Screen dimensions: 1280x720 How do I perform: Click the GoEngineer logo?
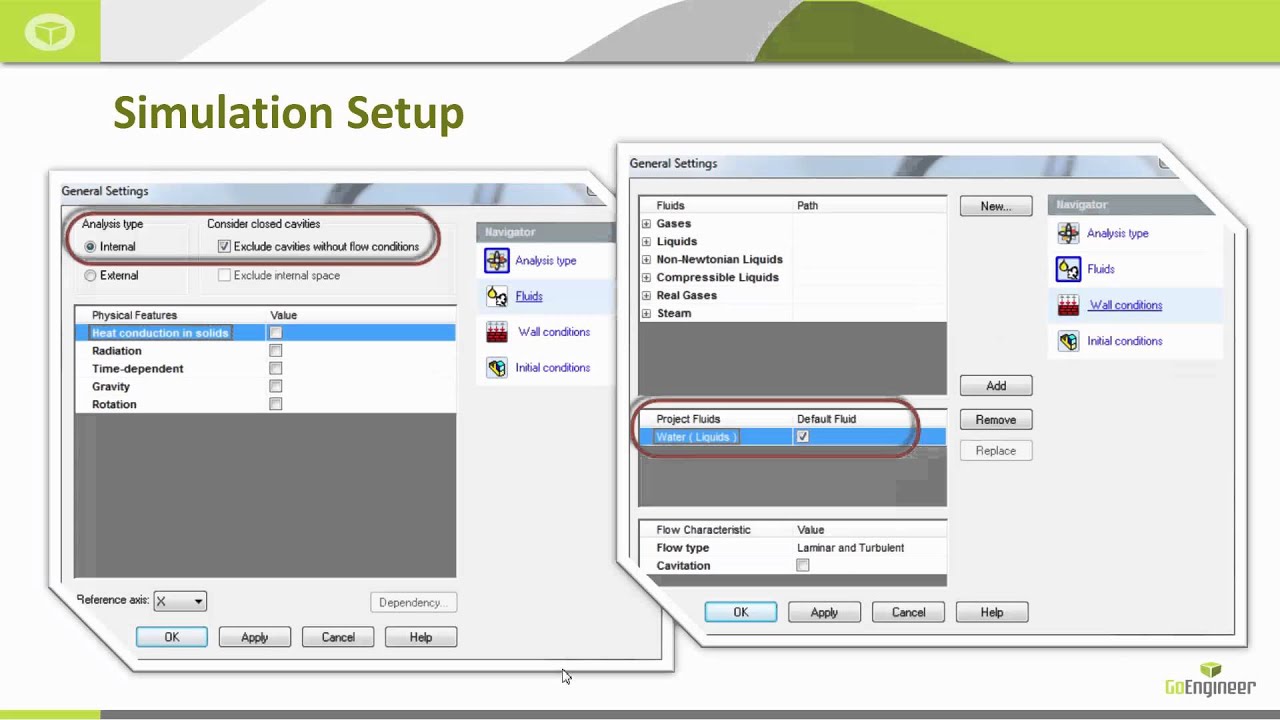pyautogui.click(x=1209, y=678)
